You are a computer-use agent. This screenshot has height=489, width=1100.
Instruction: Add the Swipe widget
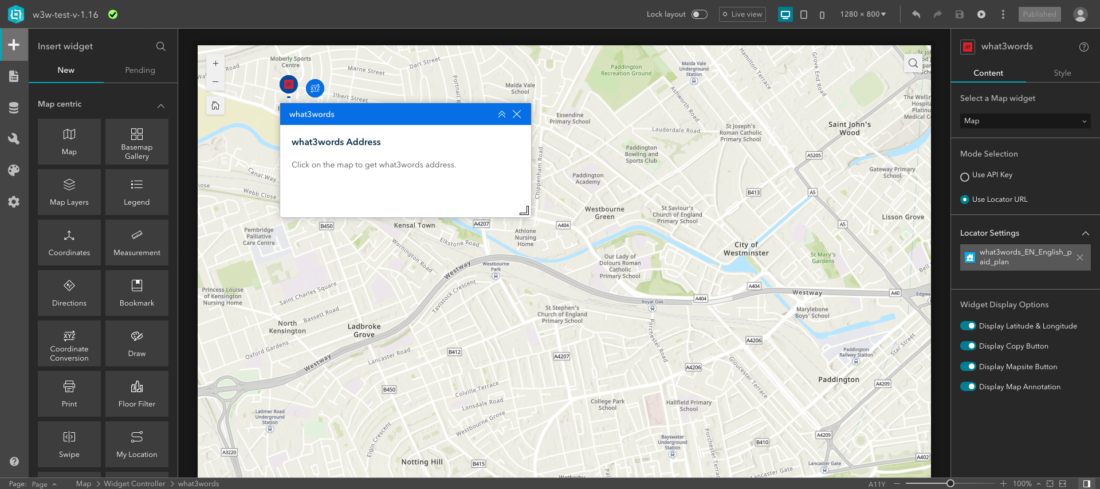pos(69,444)
